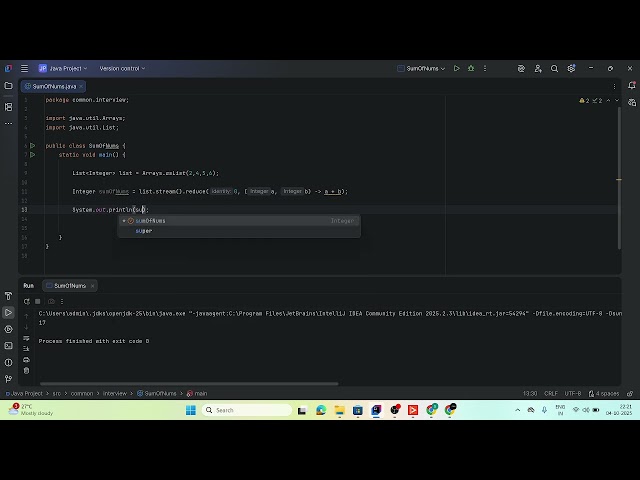Go to previous highlighted problem arrow

click(608, 100)
